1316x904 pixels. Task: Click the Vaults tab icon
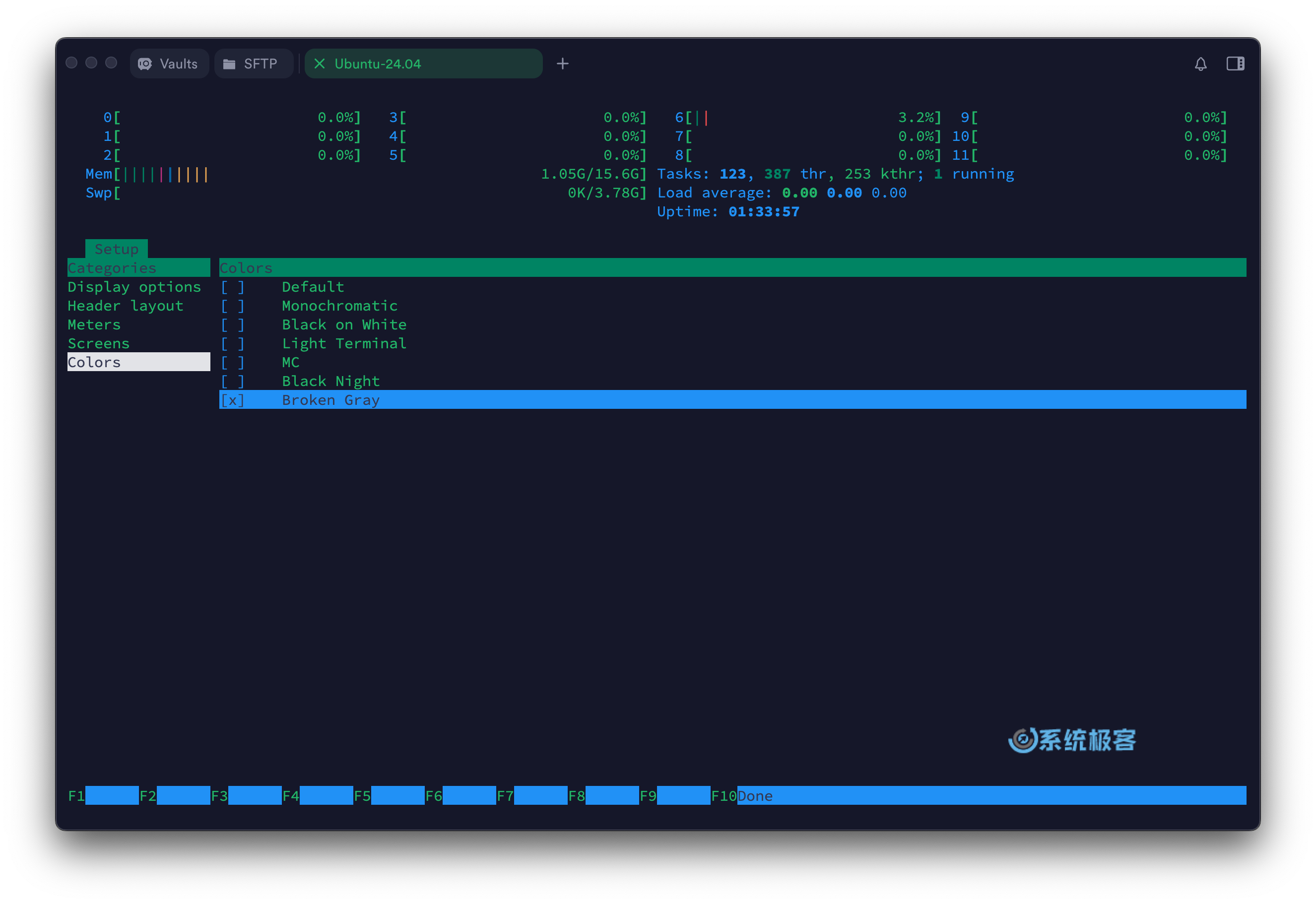[x=148, y=64]
